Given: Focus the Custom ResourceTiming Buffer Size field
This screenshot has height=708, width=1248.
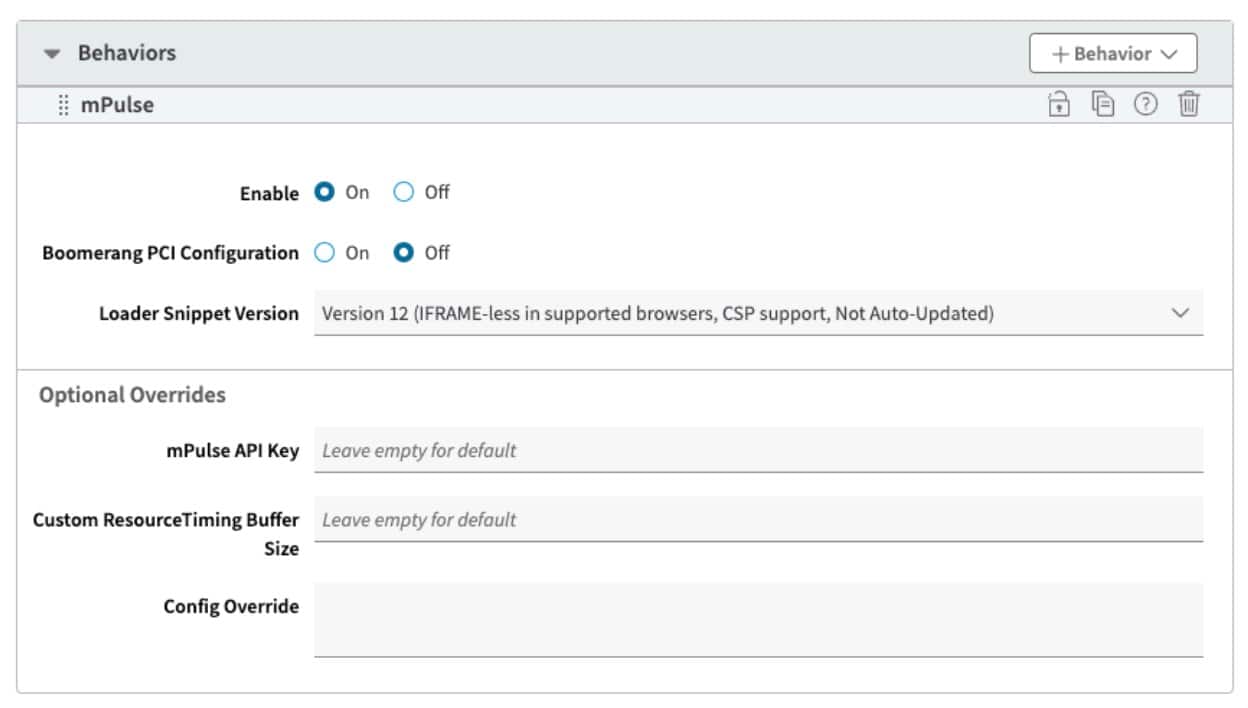Looking at the screenshot, I should (x=758, y=520).
